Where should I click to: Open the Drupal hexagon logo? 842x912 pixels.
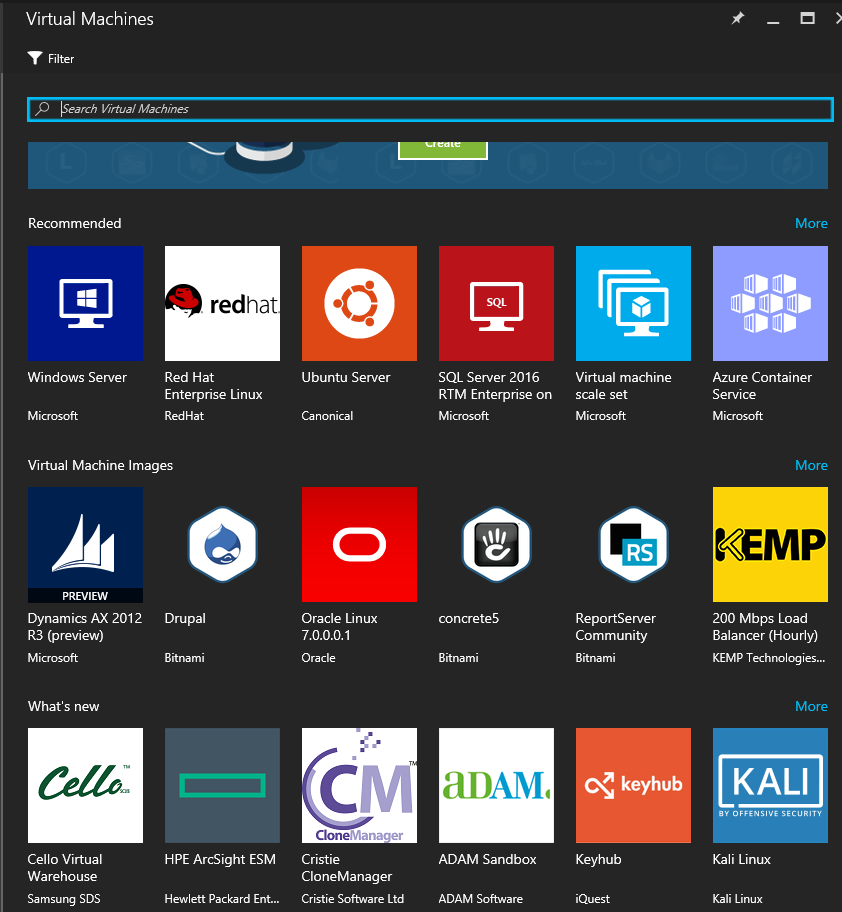222,544
